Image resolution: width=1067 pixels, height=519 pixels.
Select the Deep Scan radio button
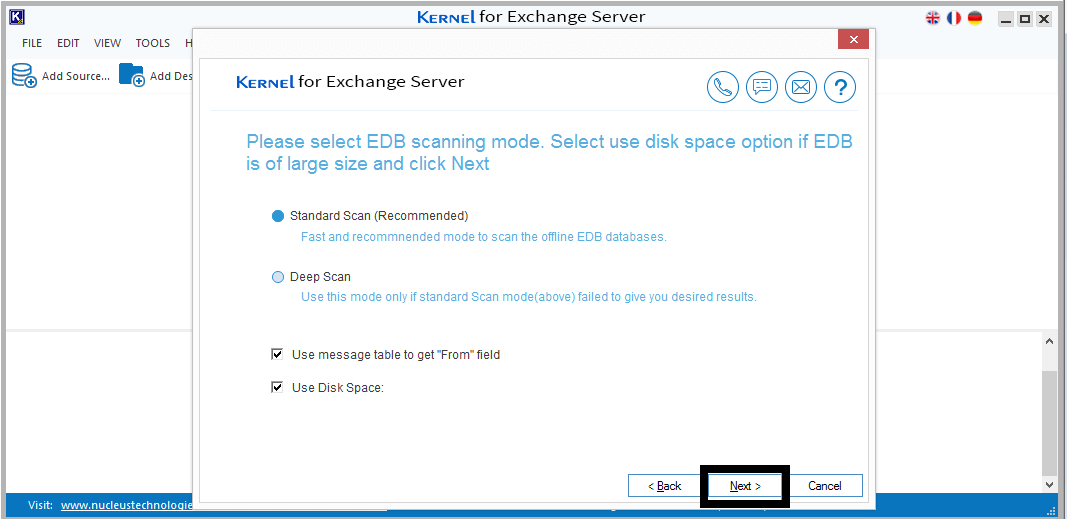coord(278,278)
